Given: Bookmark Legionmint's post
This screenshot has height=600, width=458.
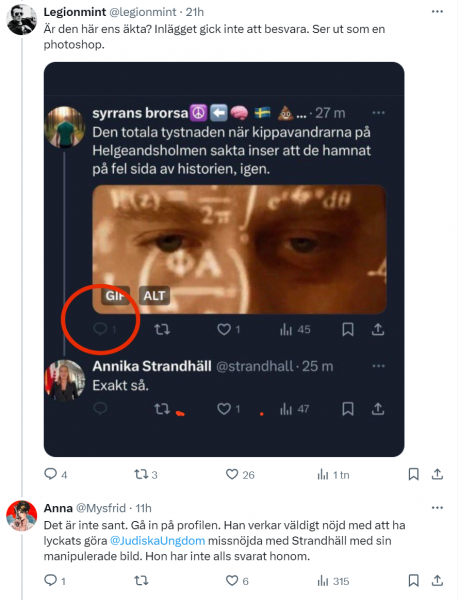Looking at the screenshot, I should 413,474.
